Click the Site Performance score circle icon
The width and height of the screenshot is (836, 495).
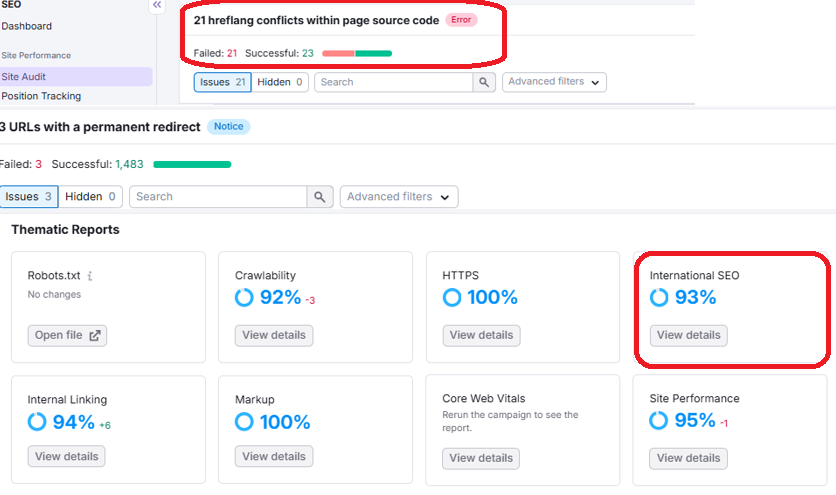click(658, 420)
